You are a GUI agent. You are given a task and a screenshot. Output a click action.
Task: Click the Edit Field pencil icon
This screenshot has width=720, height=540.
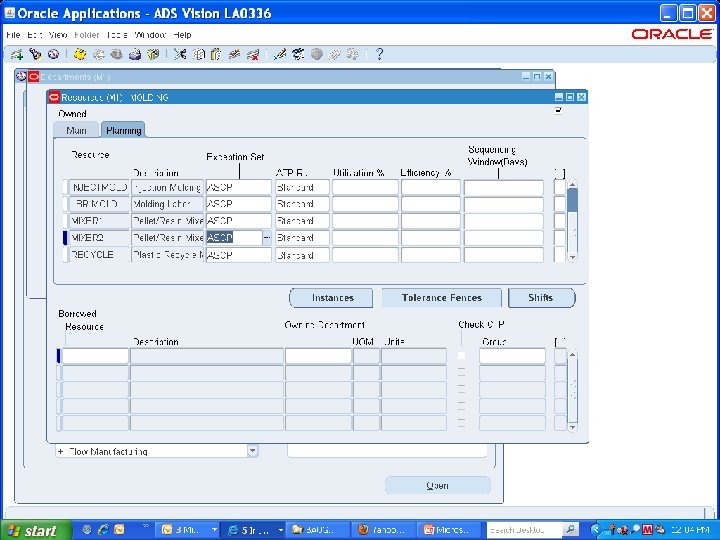280,55
